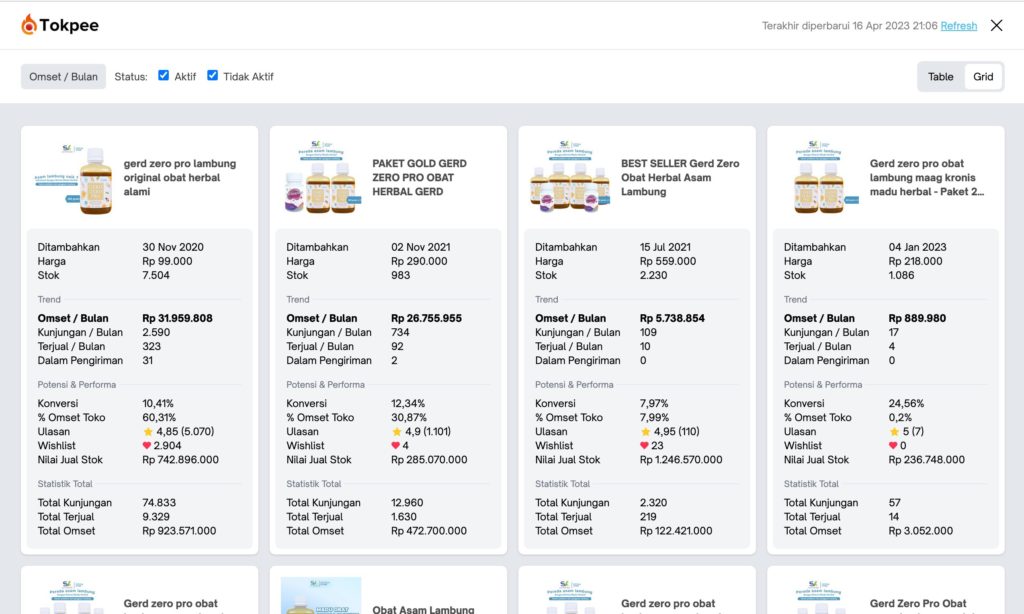Click the BEST SELLER Gerd Zero product image
This screenshot has height=614, width=1024.
(571, 177)
